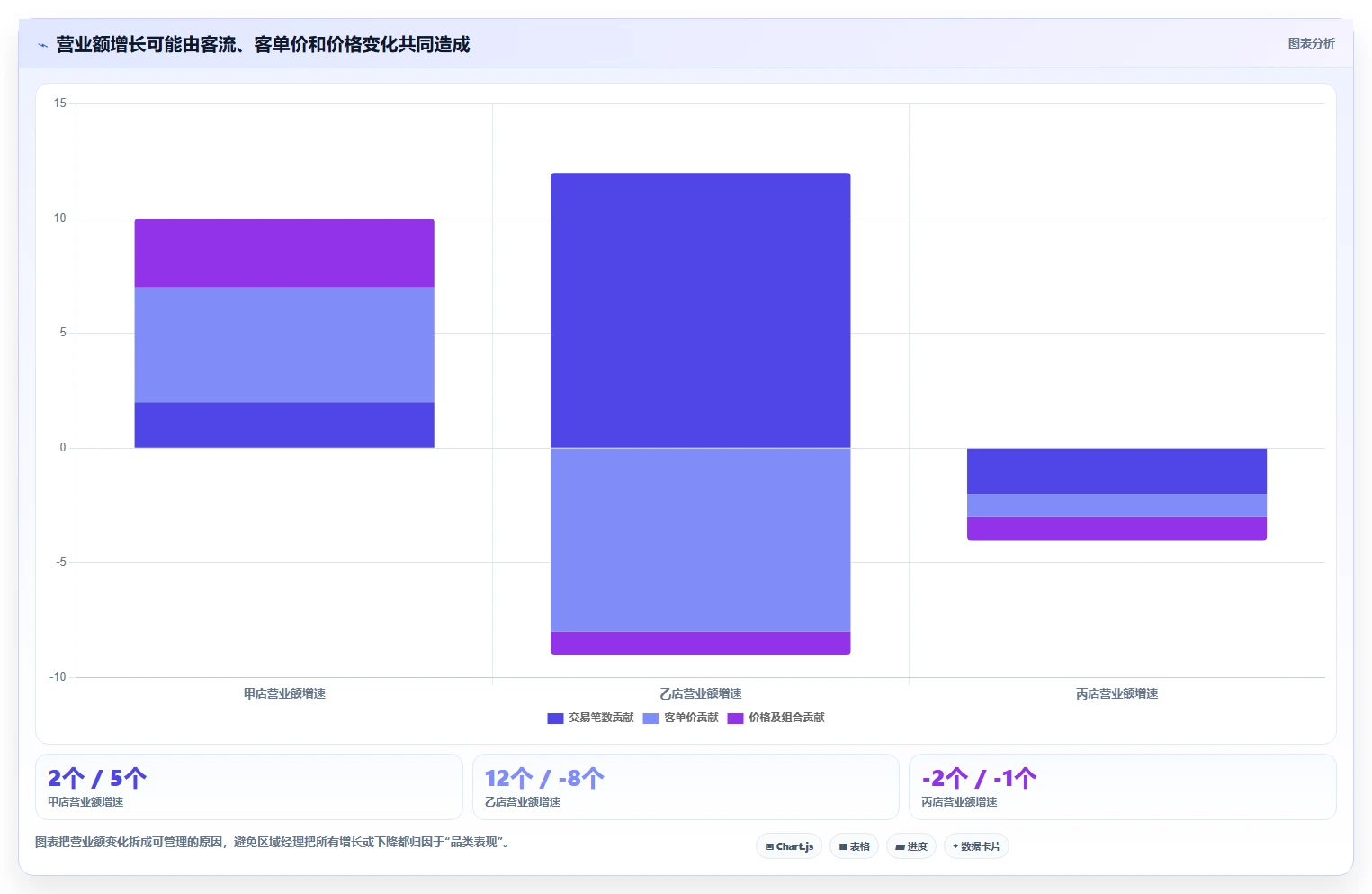Click the Chart.js chip

coord(789,846)
